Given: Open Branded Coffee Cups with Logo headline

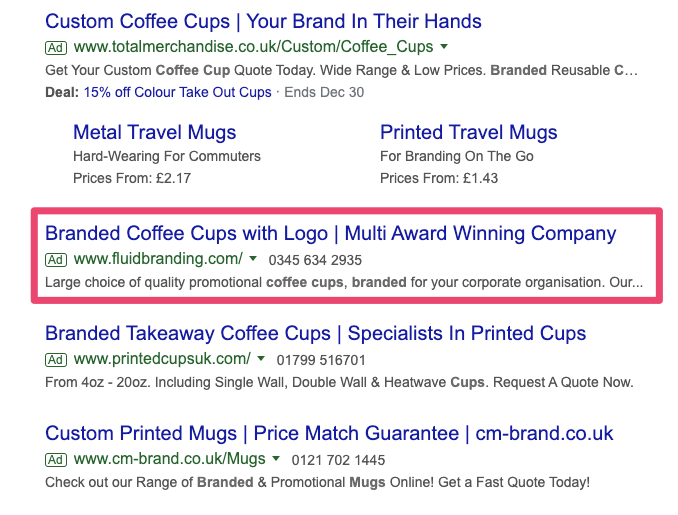Looking at the screenshot, I should [330, 234].
